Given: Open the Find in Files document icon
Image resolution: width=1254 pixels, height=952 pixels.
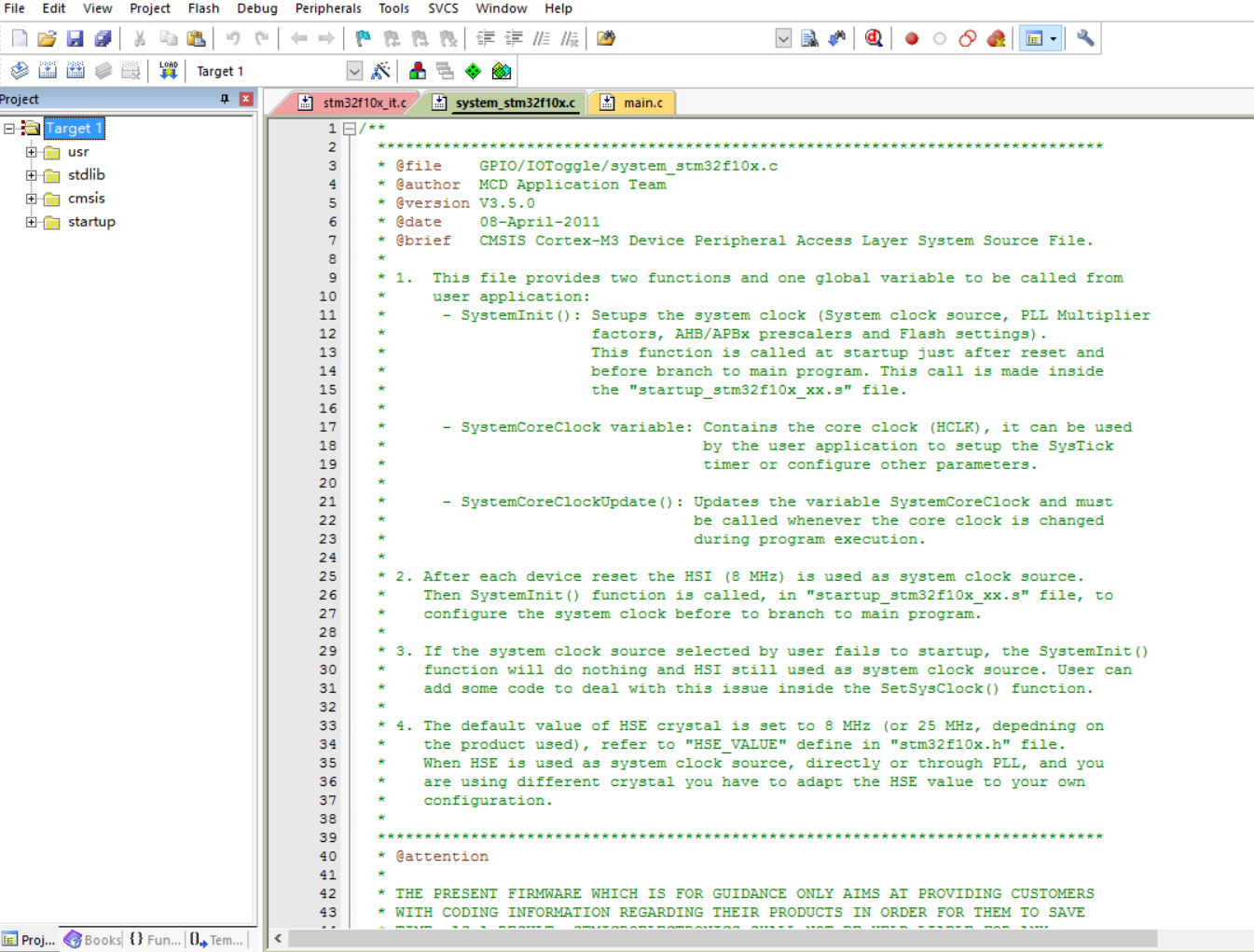Looking at the screenshot, I should 809,38.
